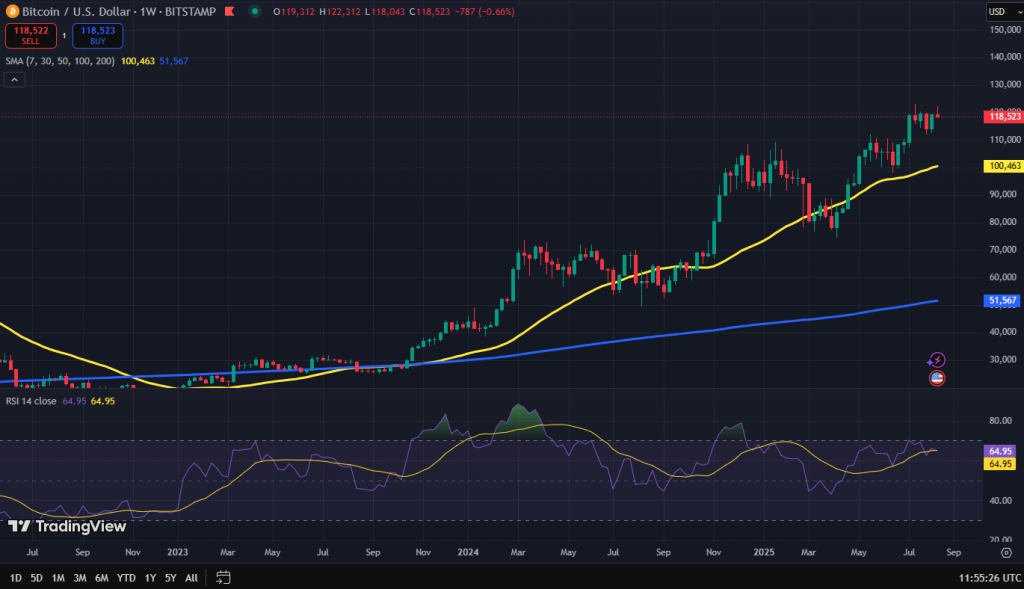
Task: Toggle the All timeframe option
Action: (x=190, y=577)
